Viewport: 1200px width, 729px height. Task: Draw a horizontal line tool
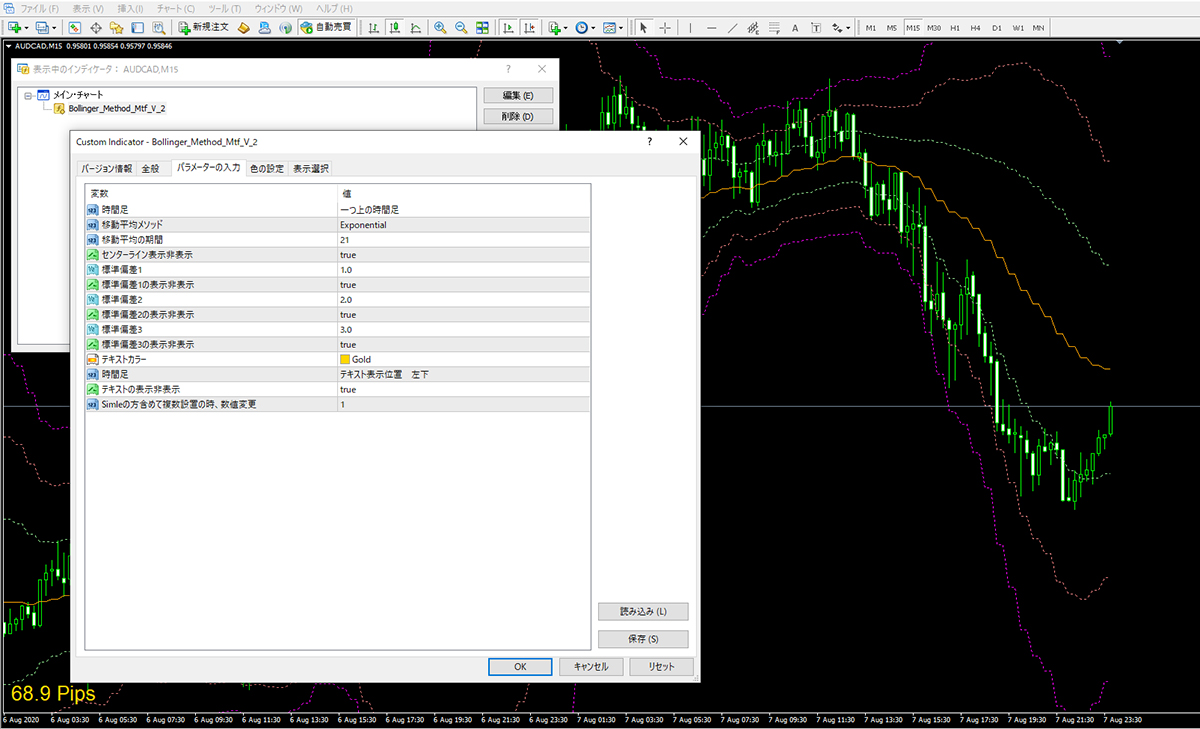711,27
